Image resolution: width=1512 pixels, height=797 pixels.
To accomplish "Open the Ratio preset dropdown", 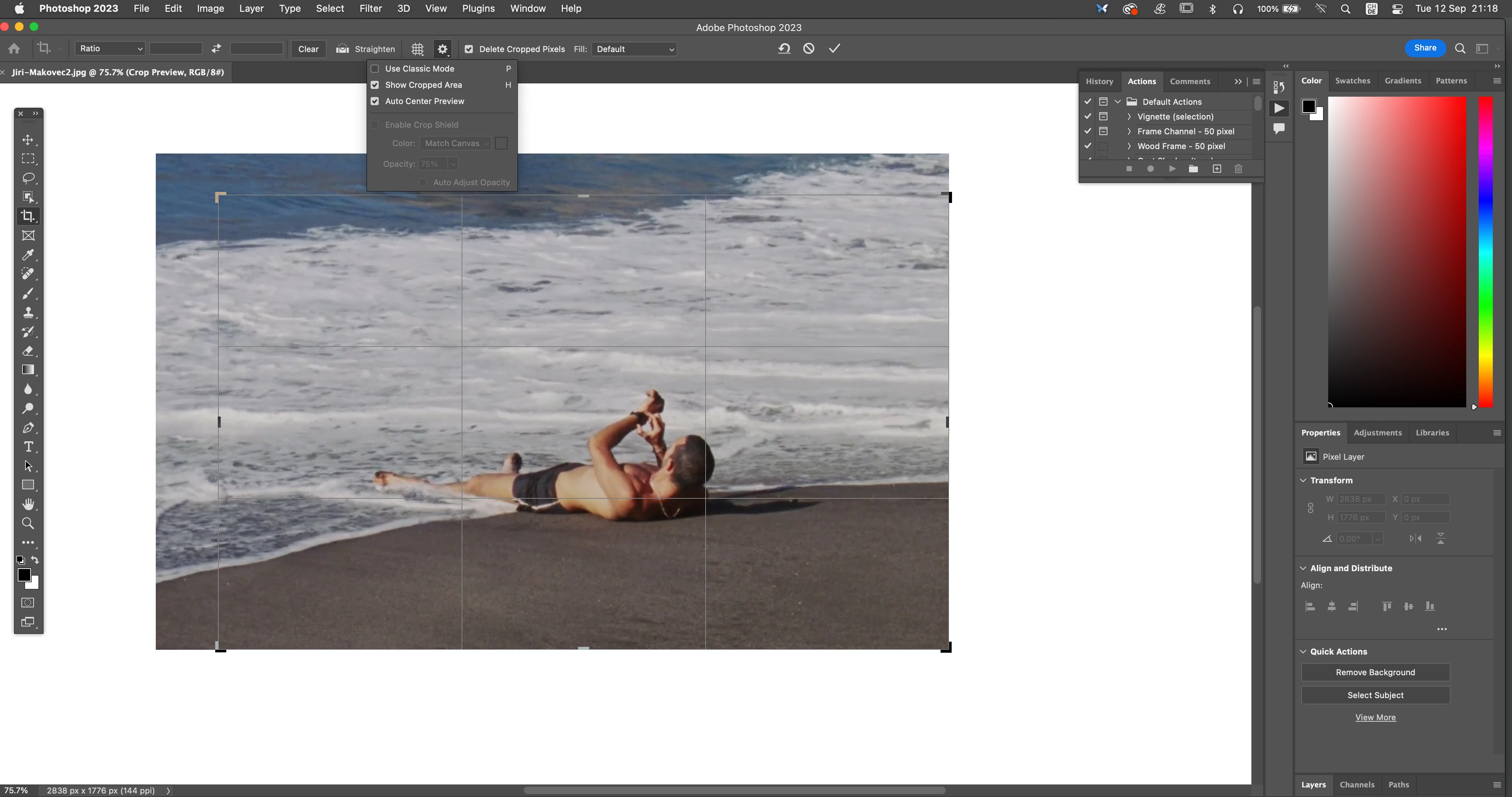I will coord(110,49).
